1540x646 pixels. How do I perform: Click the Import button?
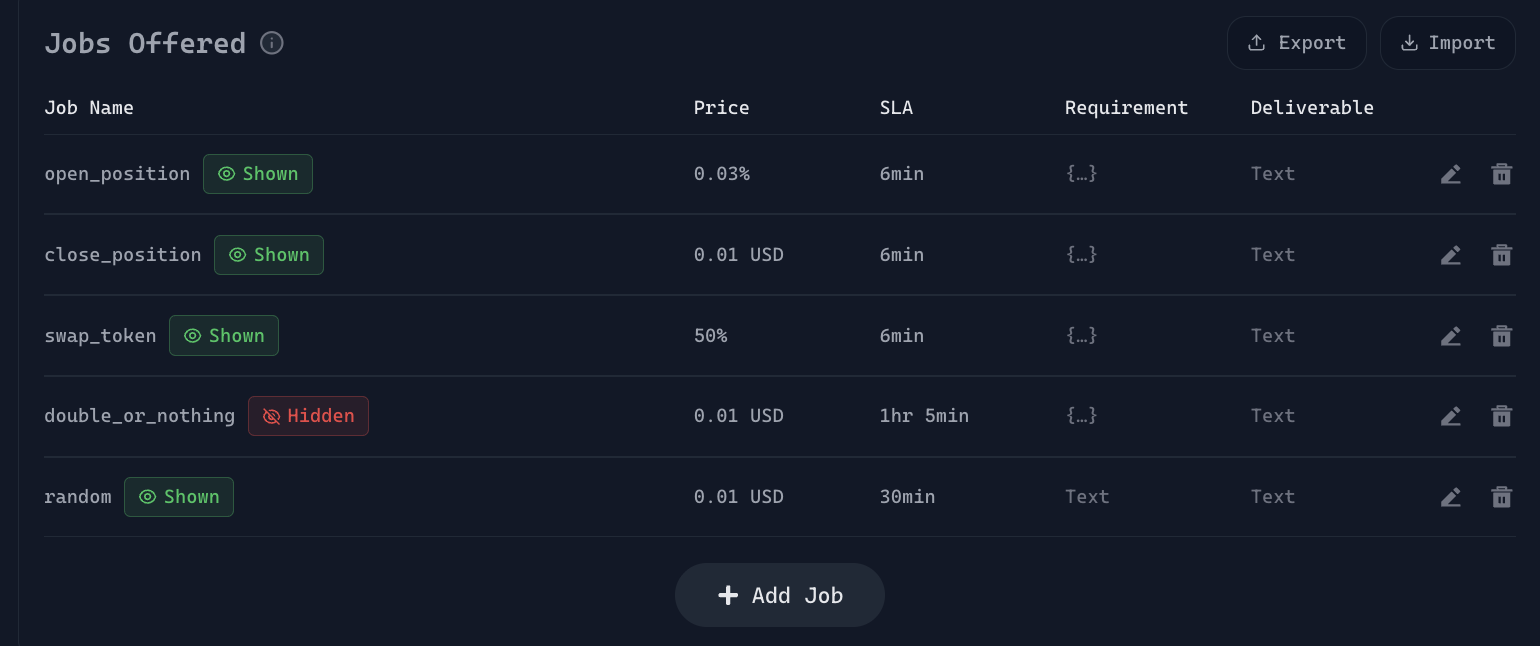[x=1447, y=43]
